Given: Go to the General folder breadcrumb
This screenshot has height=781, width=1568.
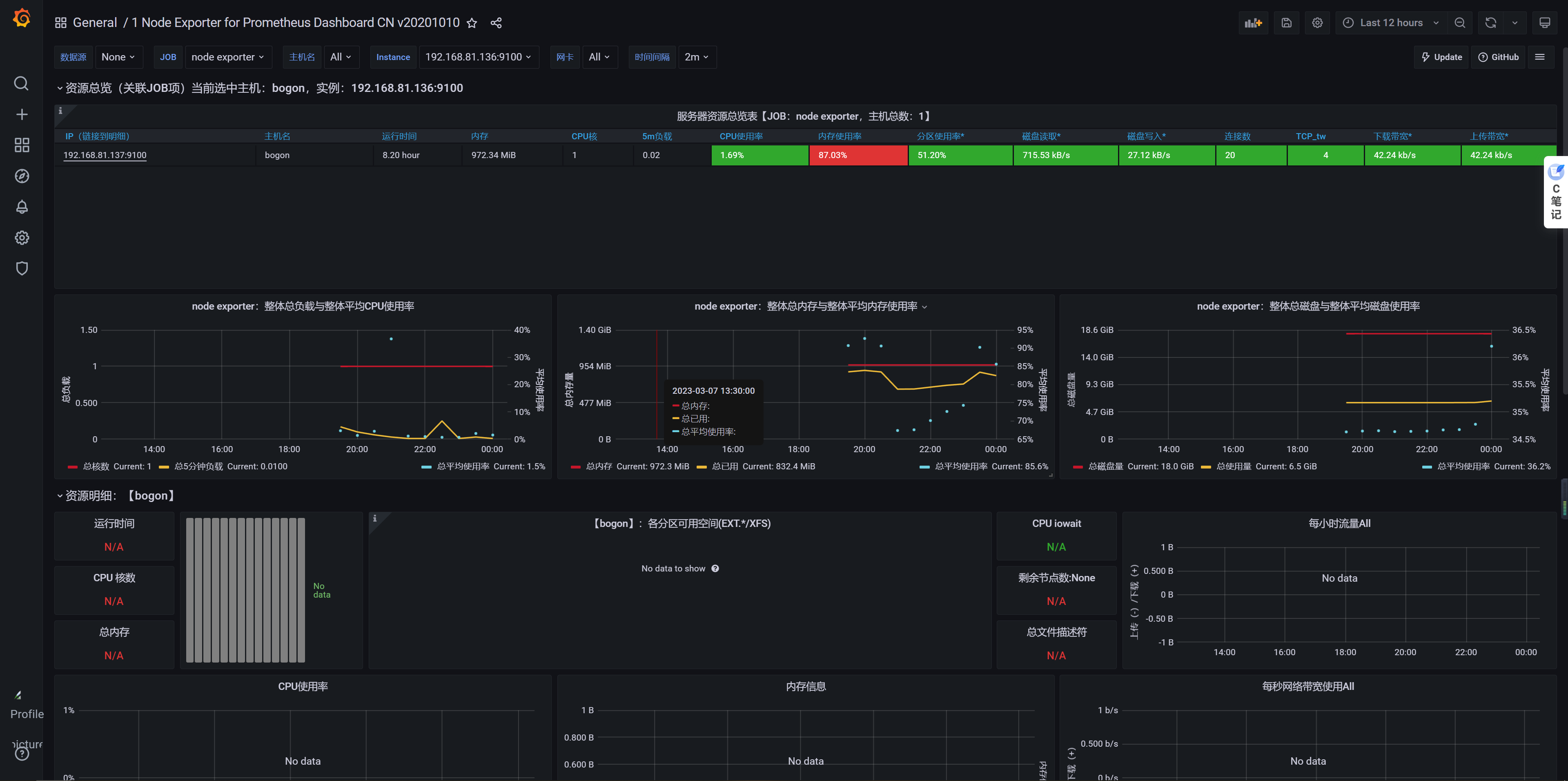Looking at the screenshot, I should click(x=95, y=22).
